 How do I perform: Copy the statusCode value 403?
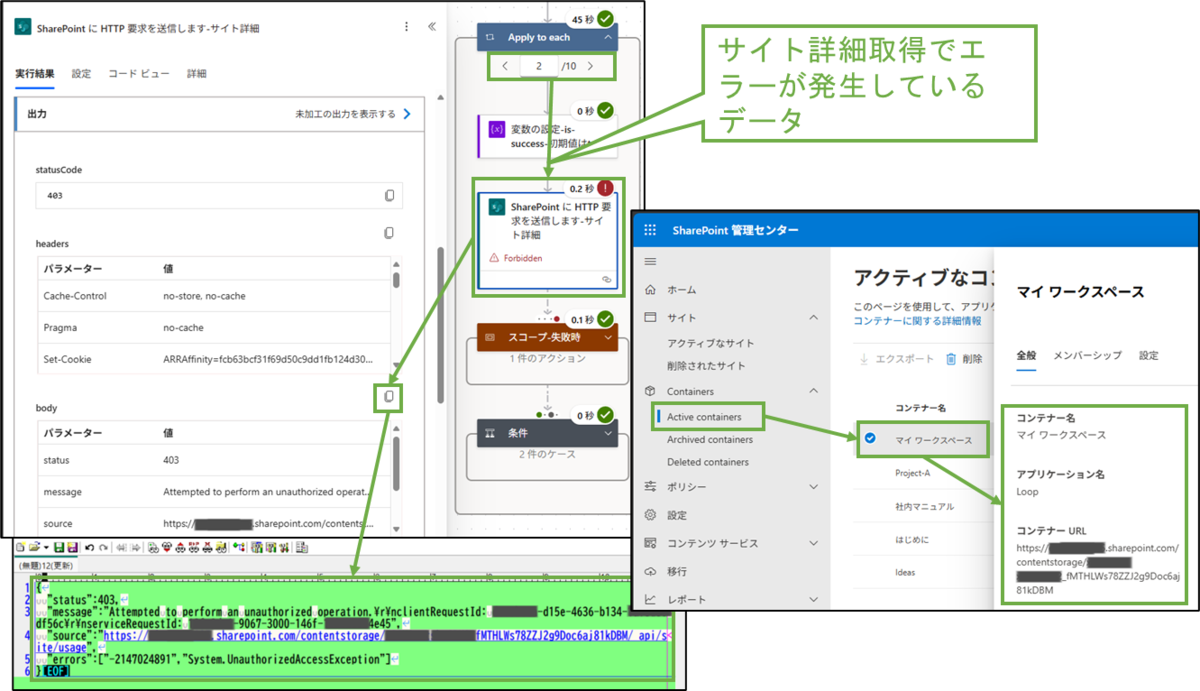(x=390, y=195)
